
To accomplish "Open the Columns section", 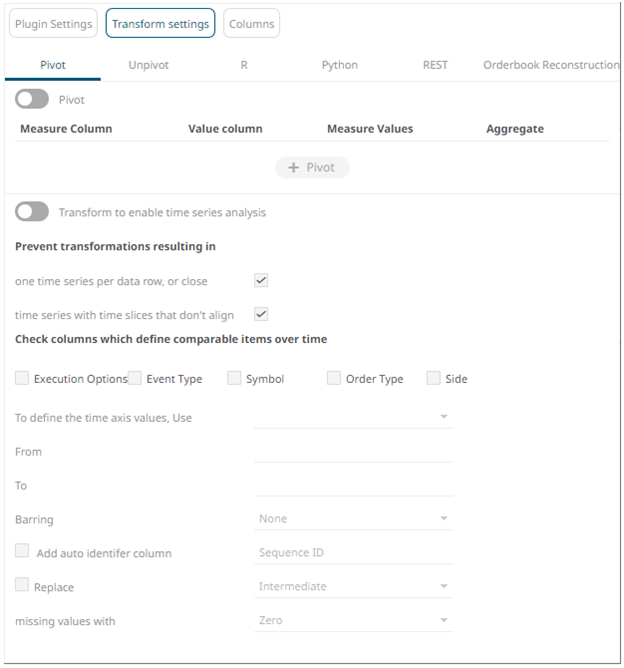I will 251,24.
